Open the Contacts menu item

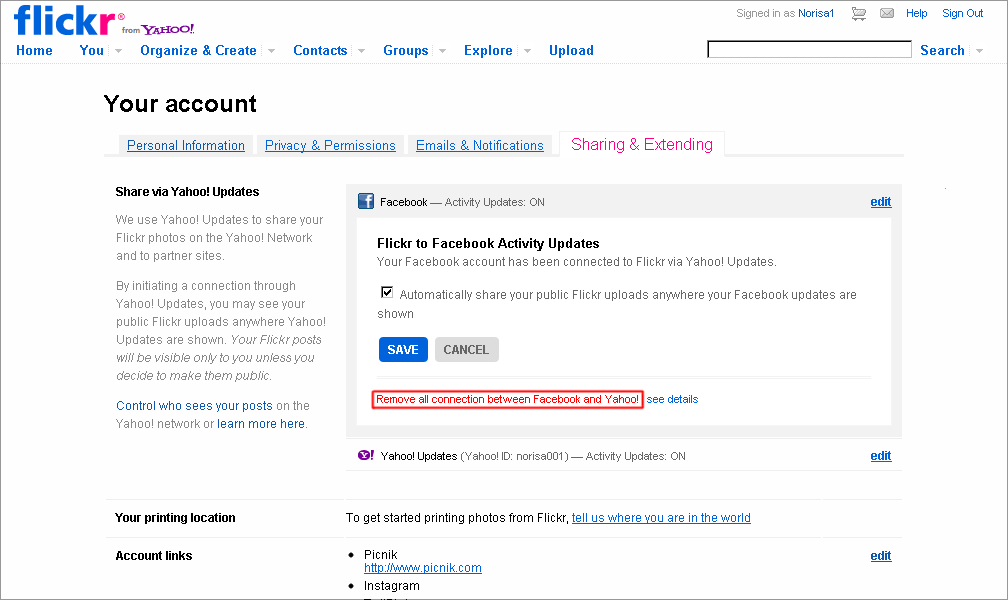pos(320,50)
